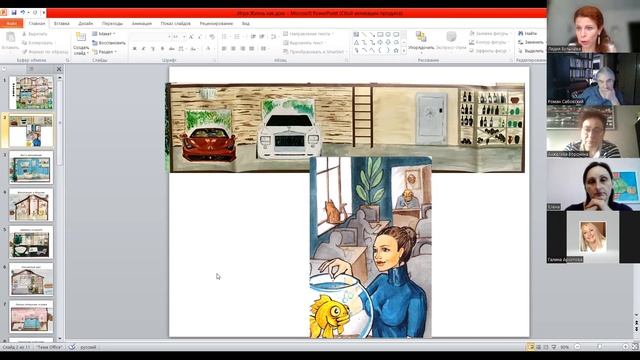Open the Customize Quick Access Toolbar arrow
The height and width of the screenshot is (360, 640).
[43, 13]
